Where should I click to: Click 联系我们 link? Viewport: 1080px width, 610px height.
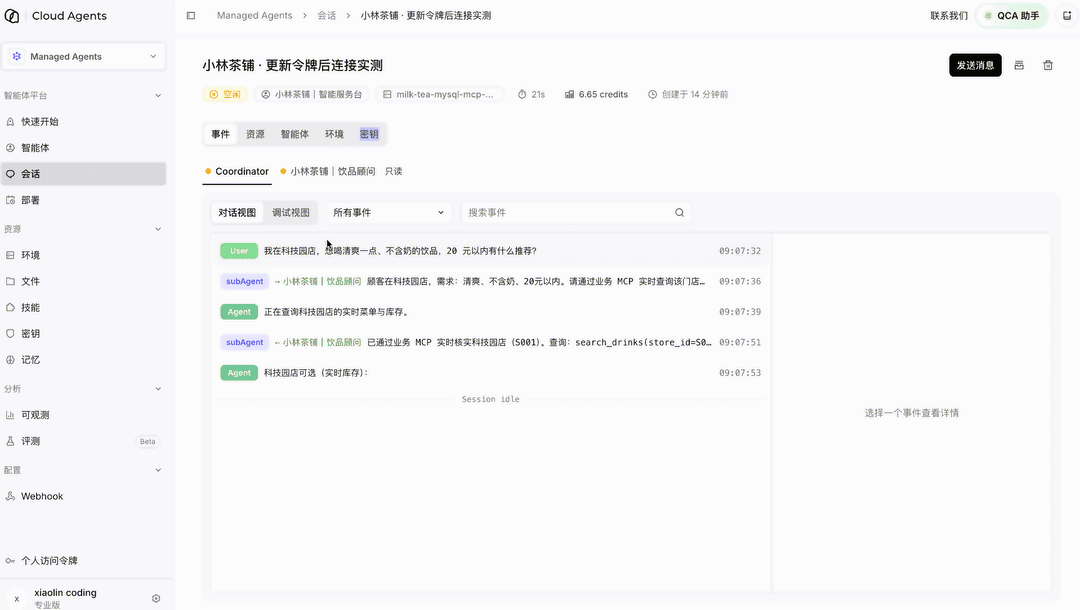[x=948, y=15]
